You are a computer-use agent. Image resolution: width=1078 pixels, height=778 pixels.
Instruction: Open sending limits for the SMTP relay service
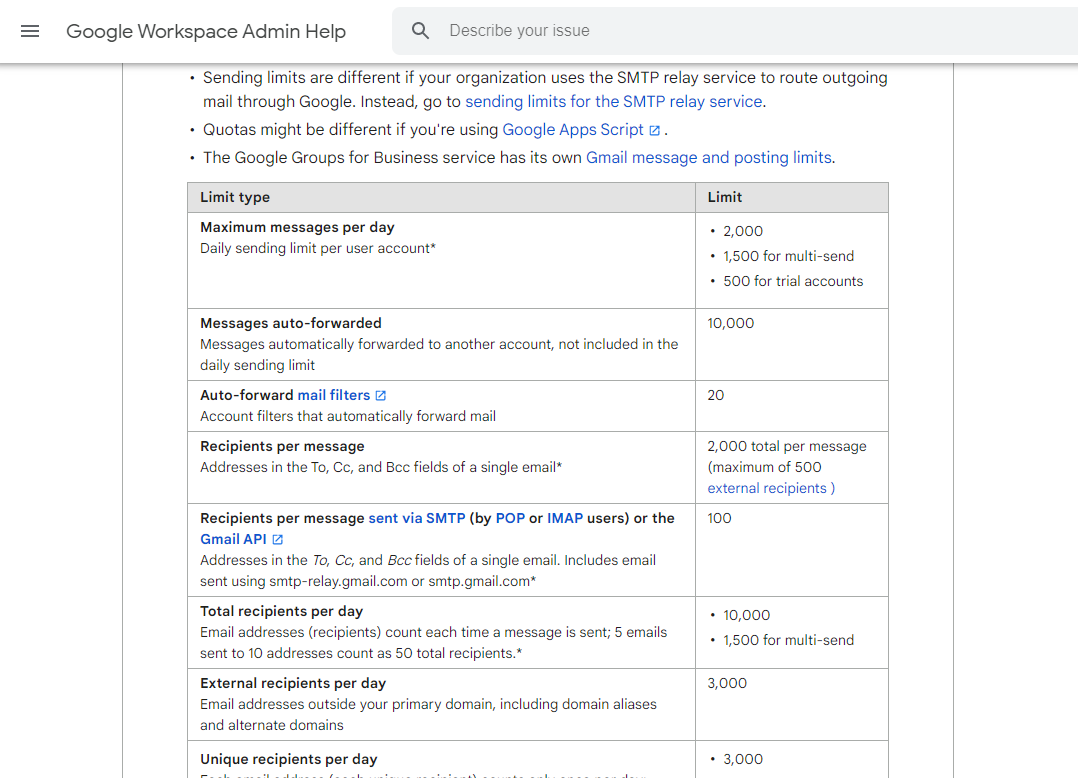point(613,102)
